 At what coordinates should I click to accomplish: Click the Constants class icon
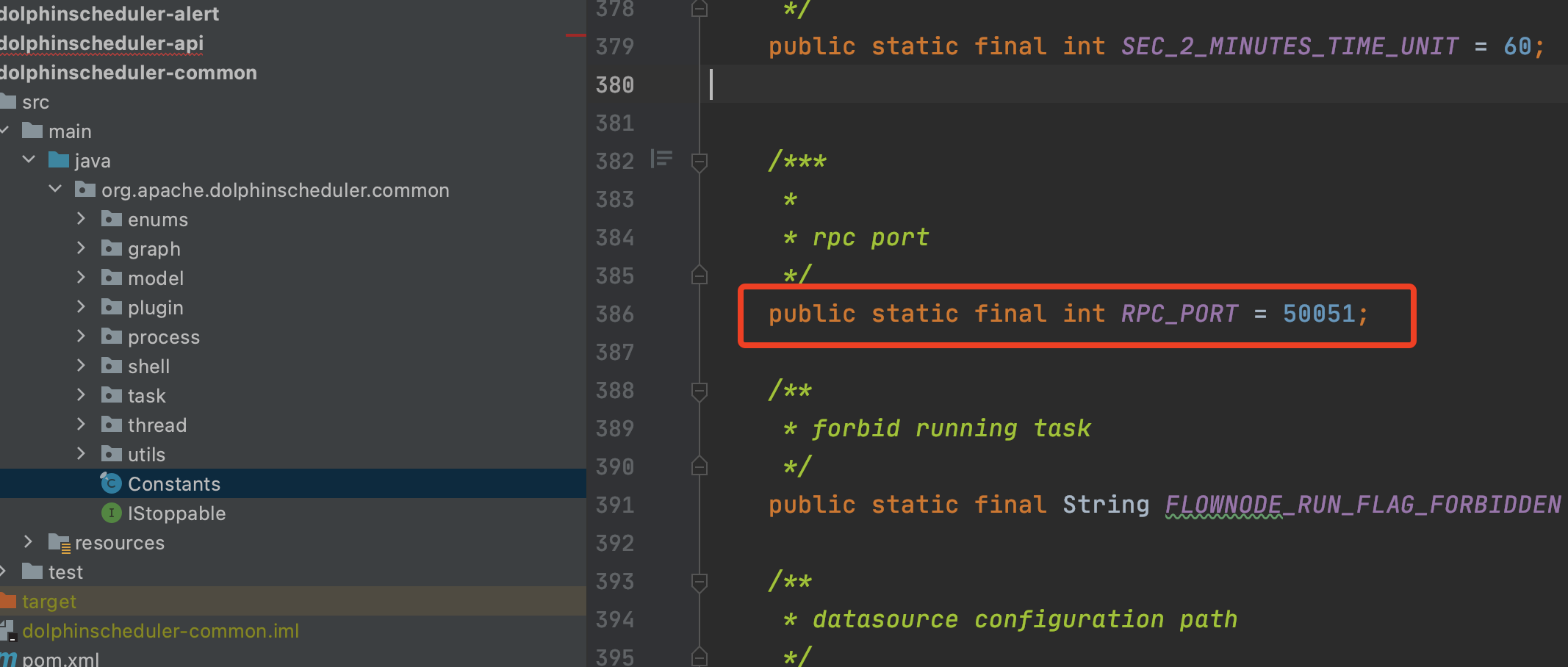click(111, 483)
